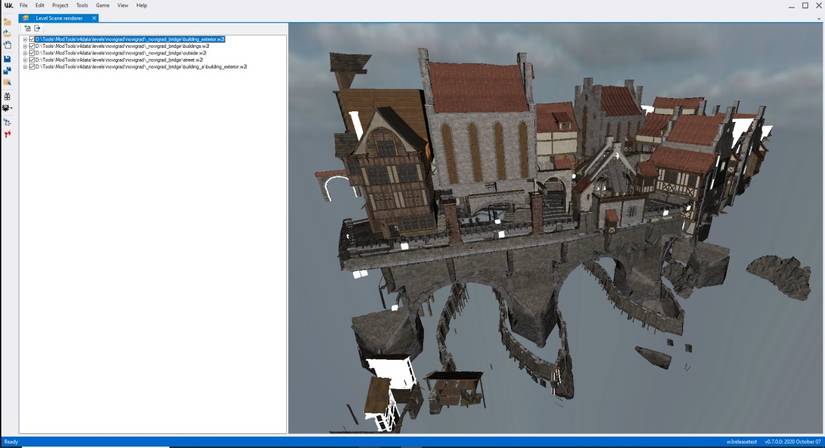The width and height of the screenshot is (825, 448).
Task: Toggle the buildings.w2l layer checkbox
Action: [32, 46]
